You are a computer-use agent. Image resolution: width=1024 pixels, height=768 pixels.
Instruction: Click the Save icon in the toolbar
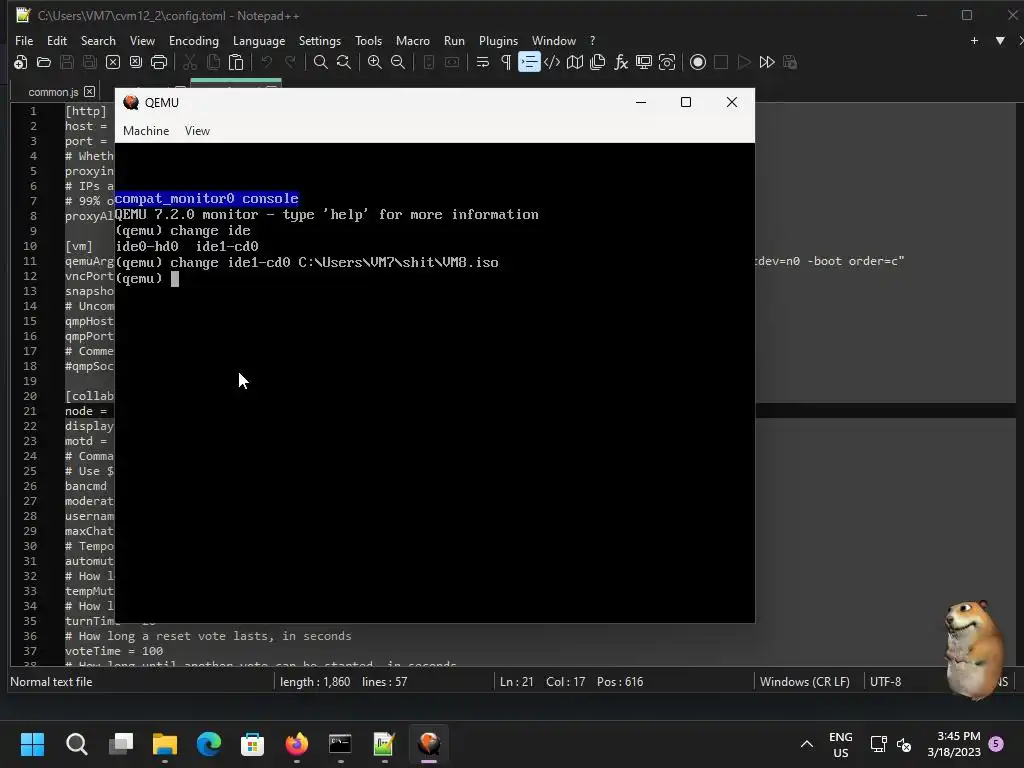click(x=67, y=62)
